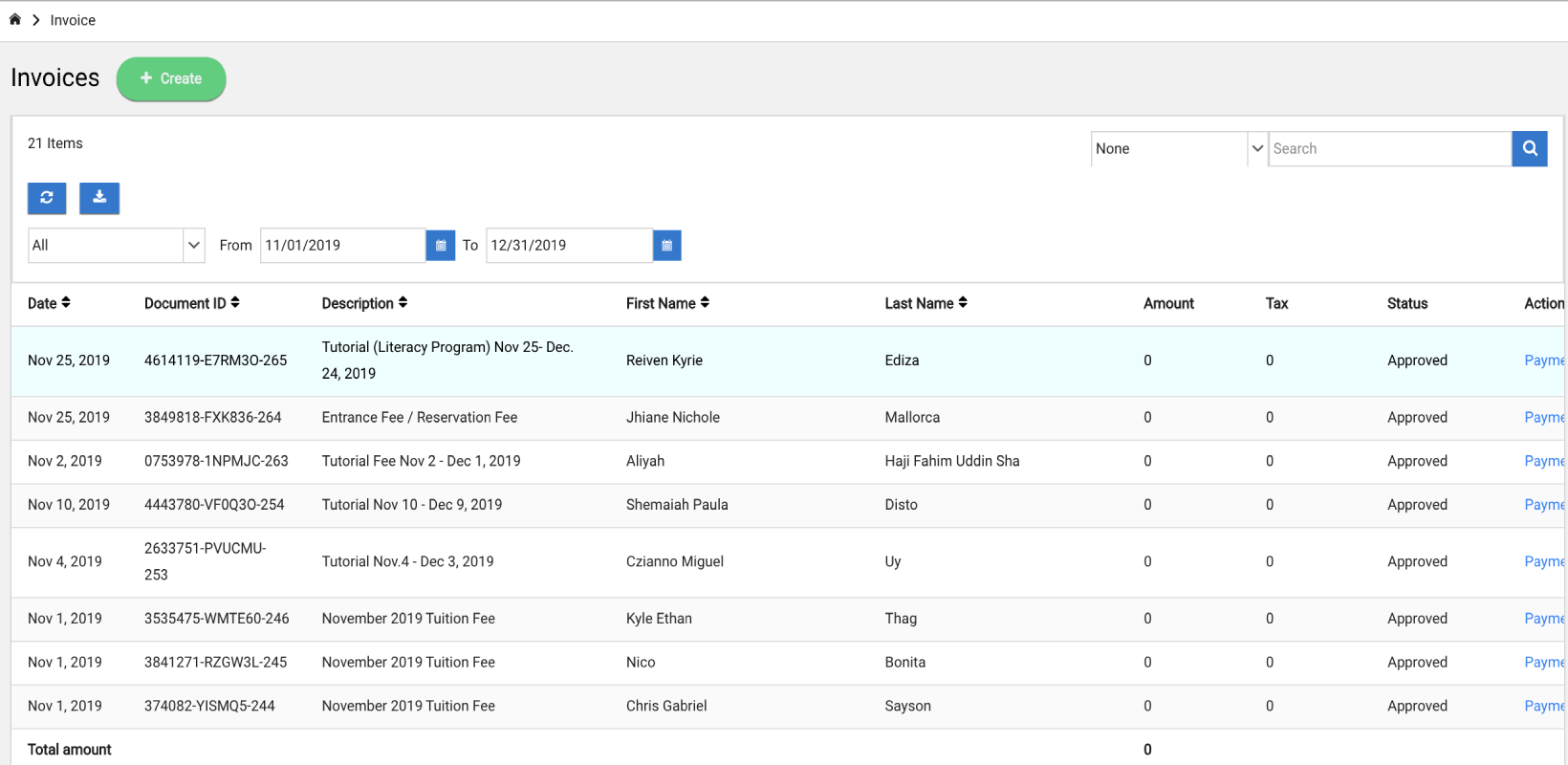Viewport: 1568px width, 765px height.
Task: Click the refresh invoices icon button
Action: (47, 198)
